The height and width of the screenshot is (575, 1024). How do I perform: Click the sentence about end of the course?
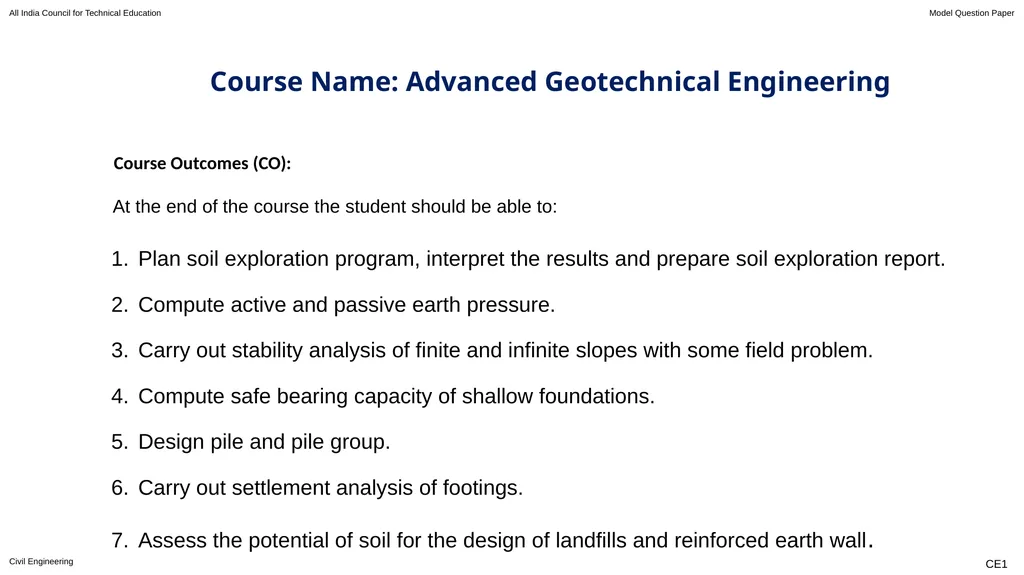tap(335, 206)
